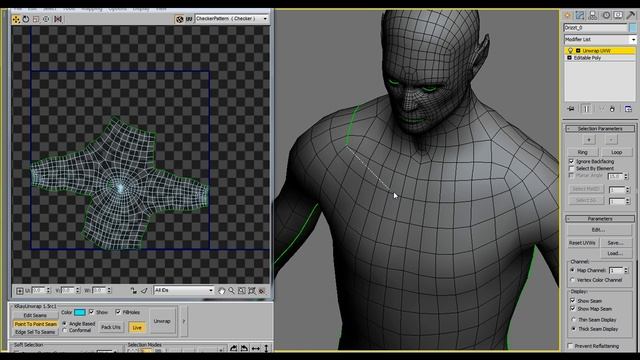
Task: Click the vertical flip arrows icon
Action: (266, 348)
